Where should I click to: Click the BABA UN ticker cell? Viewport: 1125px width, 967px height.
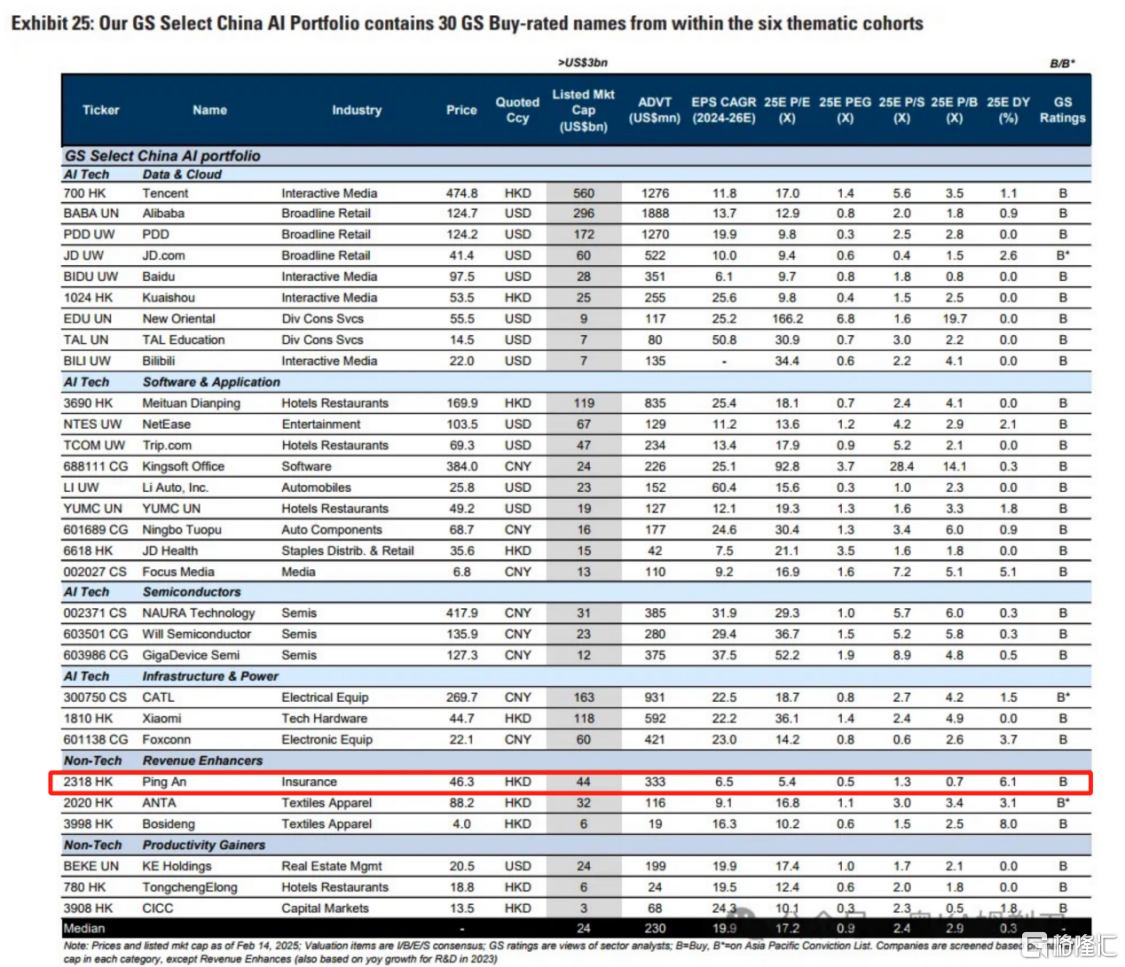(89, 213)
